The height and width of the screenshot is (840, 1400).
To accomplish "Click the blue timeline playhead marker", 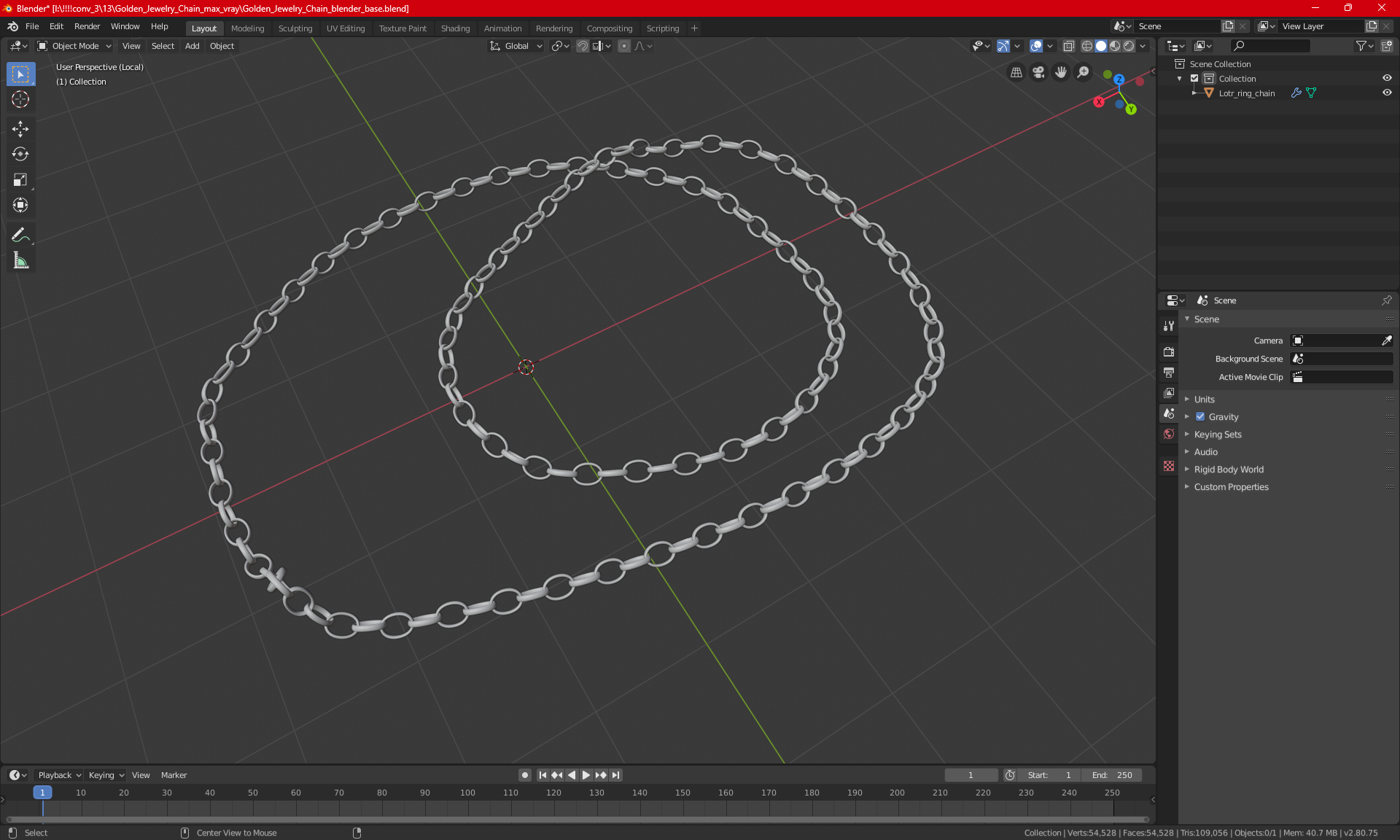I will click(x=42, y=793).
